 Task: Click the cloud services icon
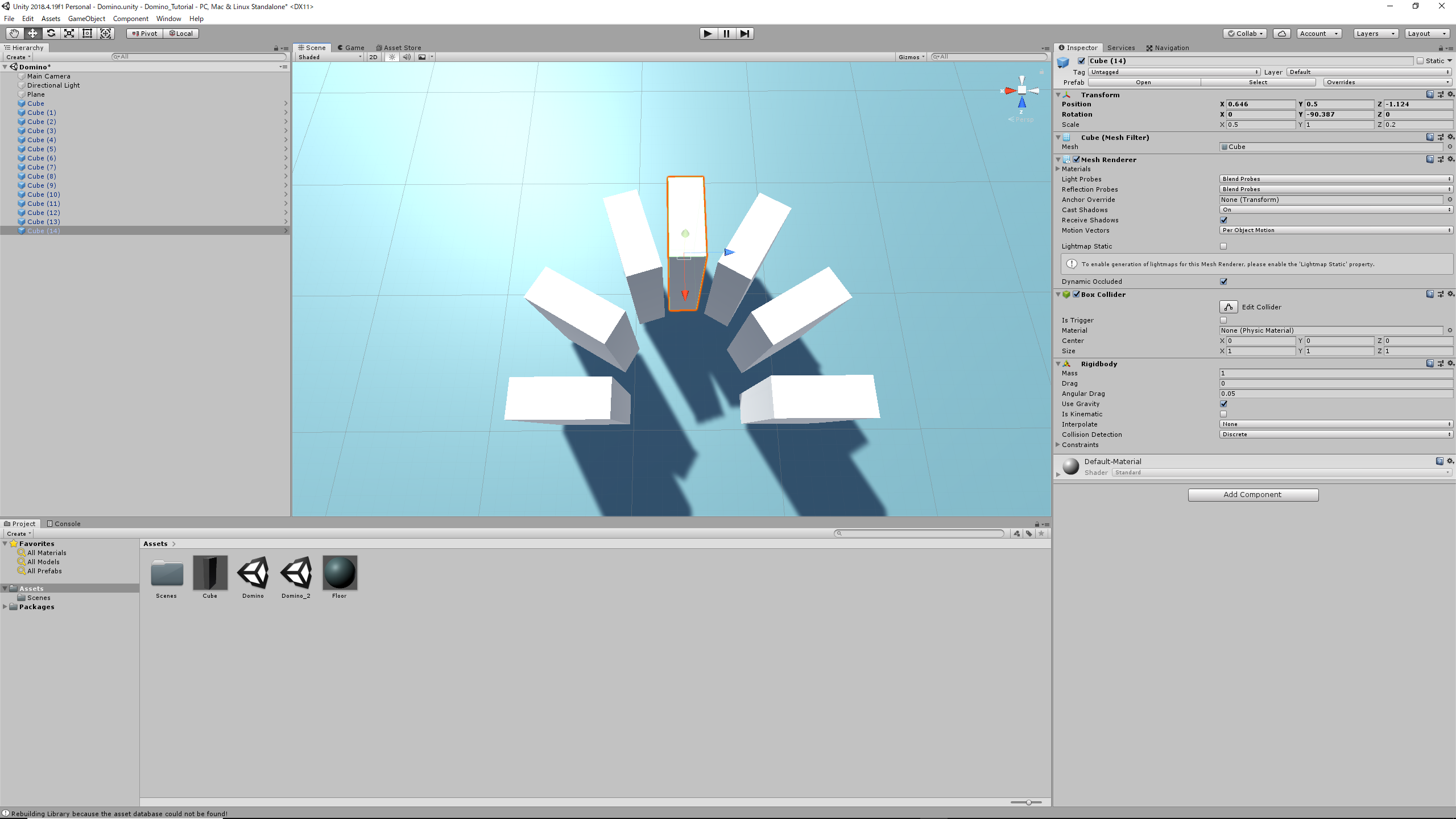(x=1281, y=34)
